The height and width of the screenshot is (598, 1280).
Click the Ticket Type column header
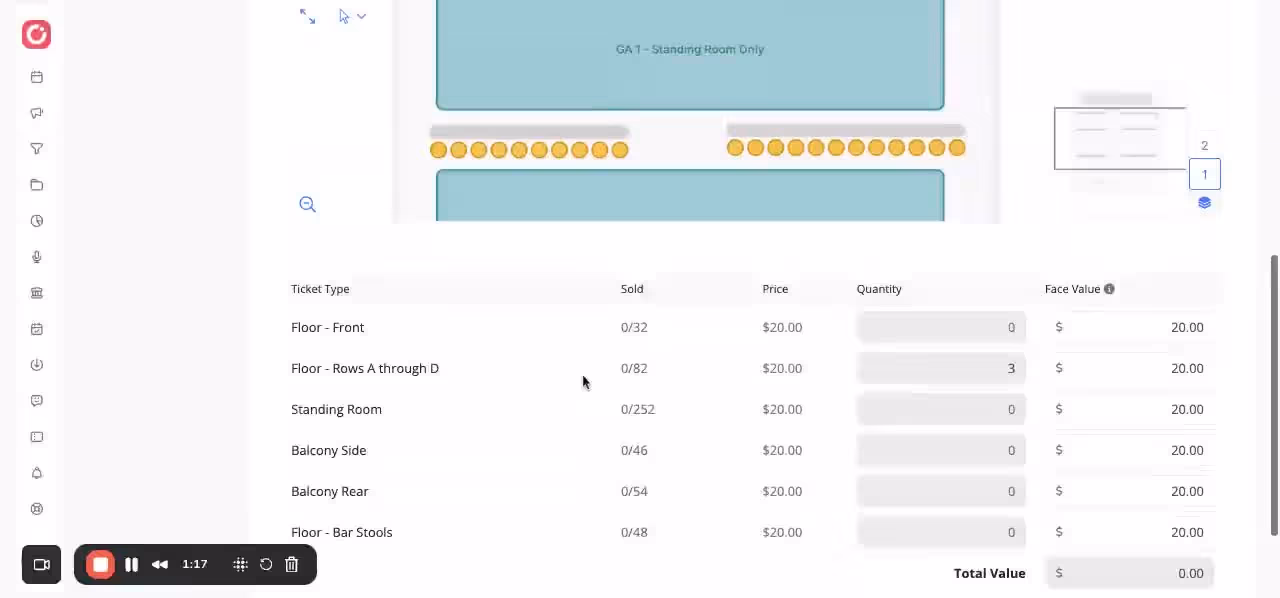(320, 289)
